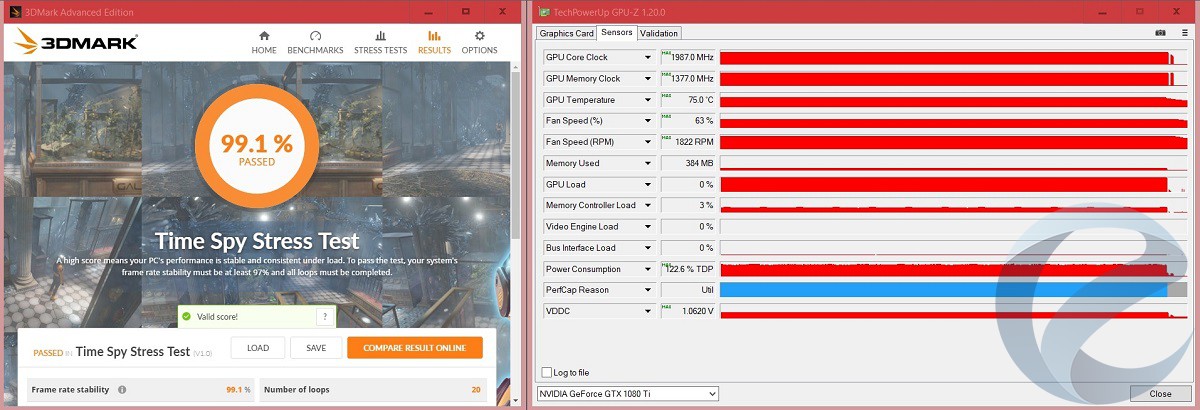1200x410 pixels.
Task: Expand GPU Temperature sensor dropdown
Action: click(648, 100)
